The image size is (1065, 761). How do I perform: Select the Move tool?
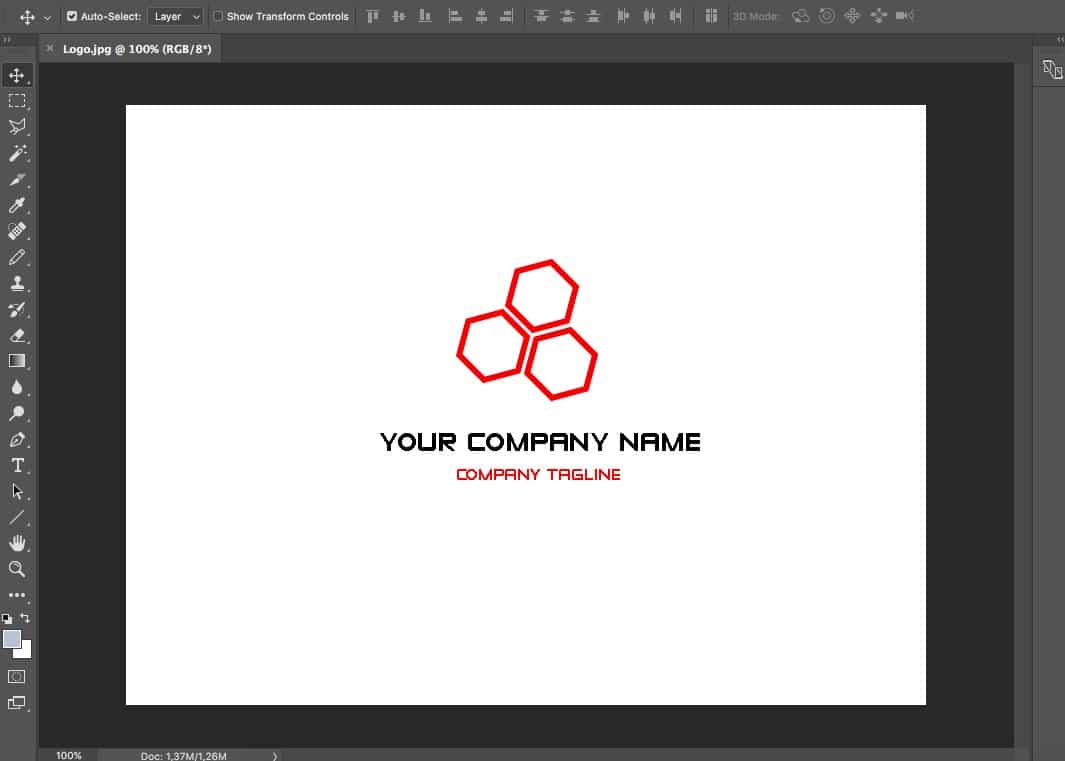(17, 74)
